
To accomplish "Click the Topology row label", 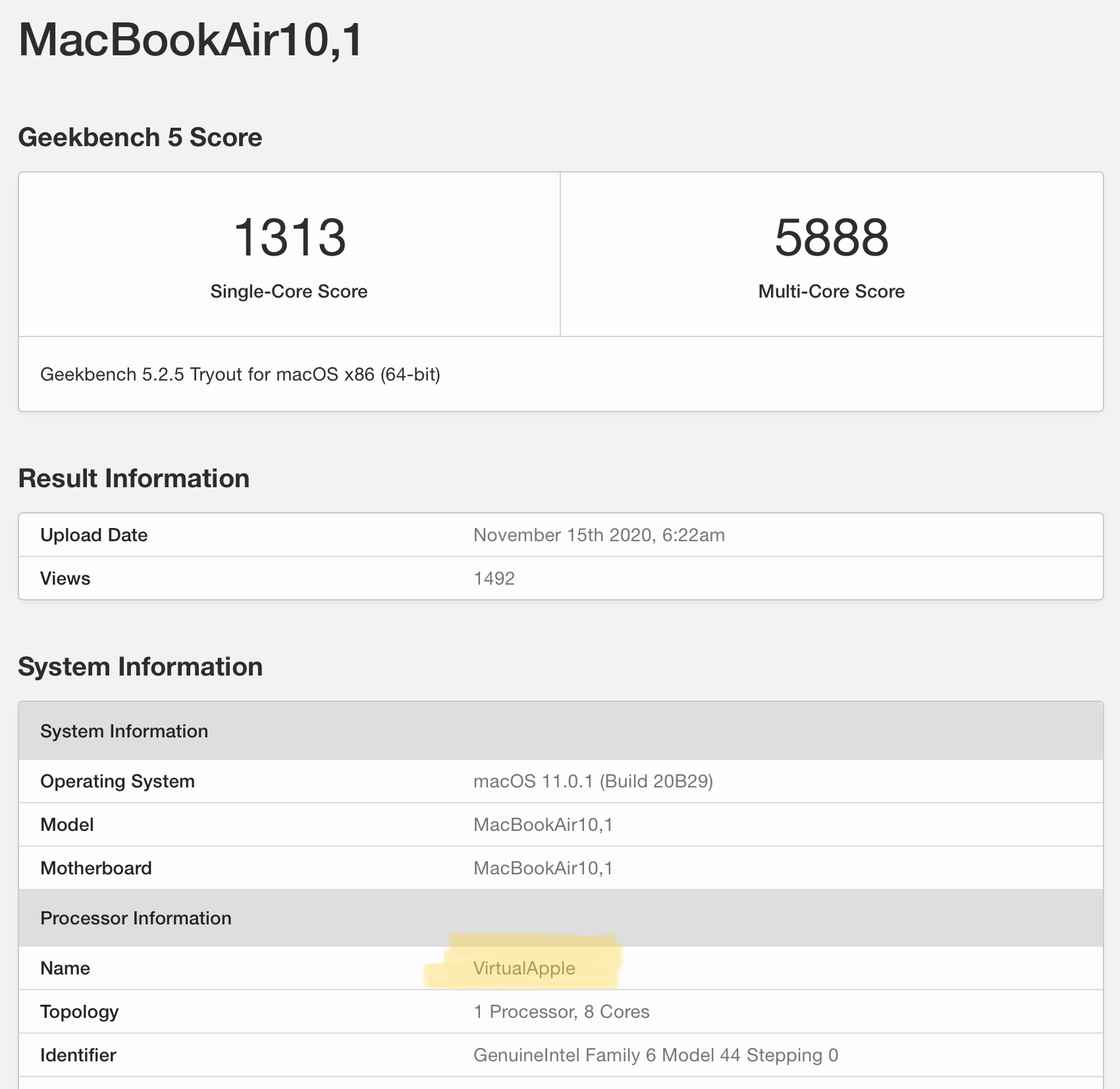I will point(80,1012).
